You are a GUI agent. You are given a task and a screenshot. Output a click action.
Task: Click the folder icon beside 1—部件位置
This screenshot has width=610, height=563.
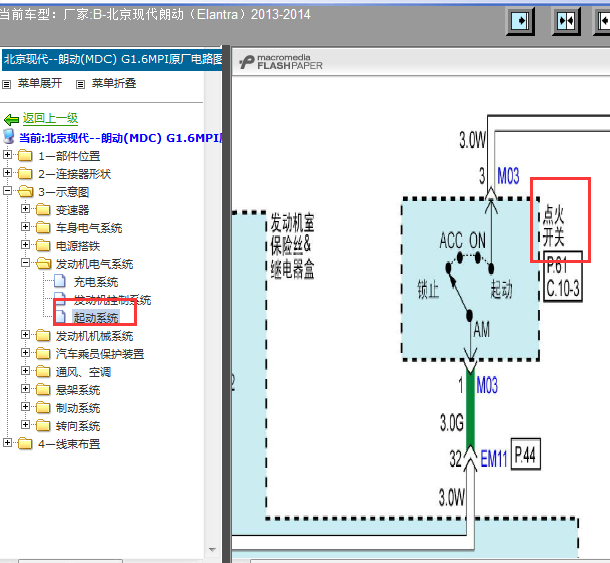(x=25, y=156)
